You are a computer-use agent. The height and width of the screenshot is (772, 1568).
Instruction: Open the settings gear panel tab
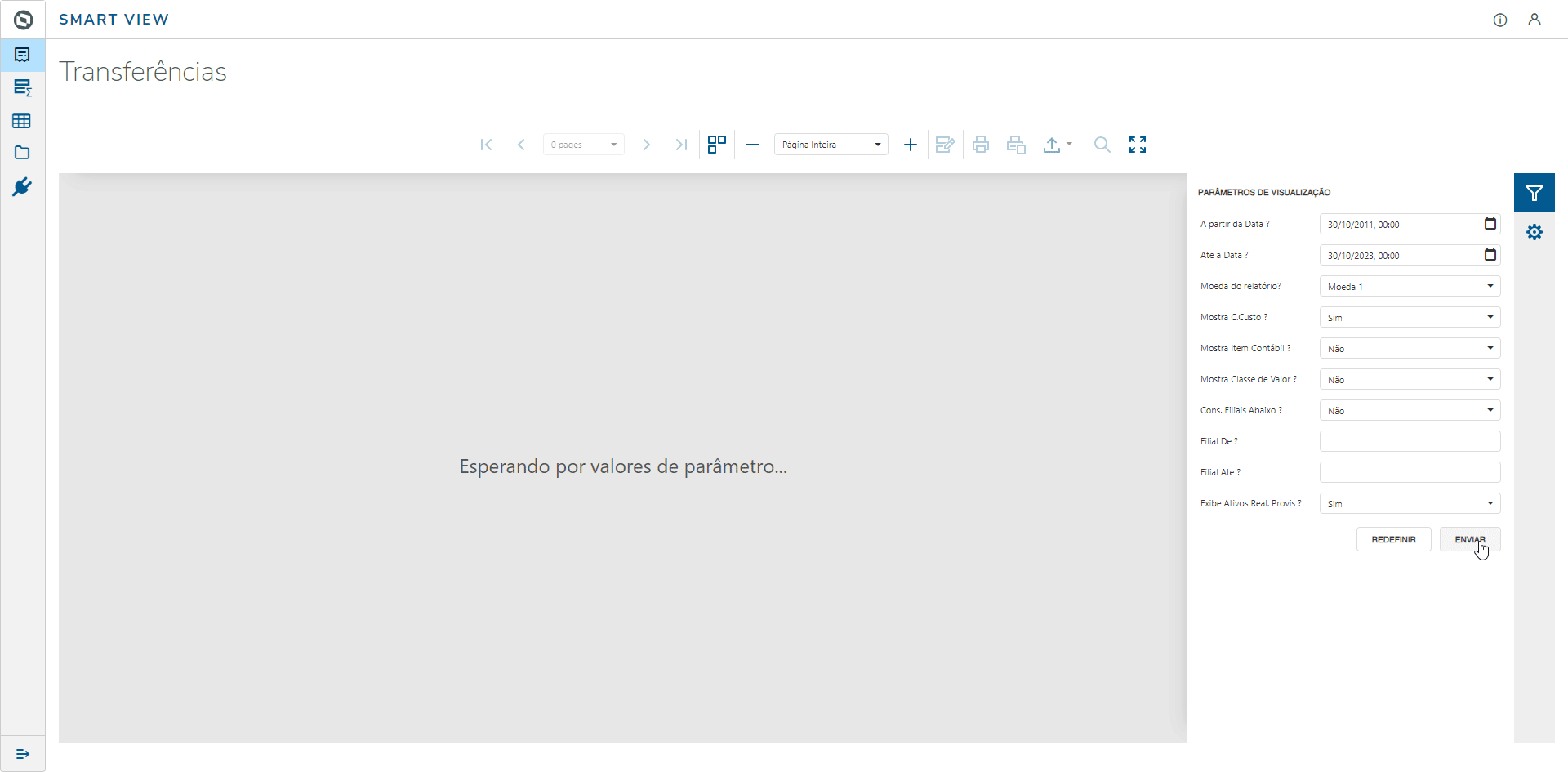click(x=1535, y=232)
